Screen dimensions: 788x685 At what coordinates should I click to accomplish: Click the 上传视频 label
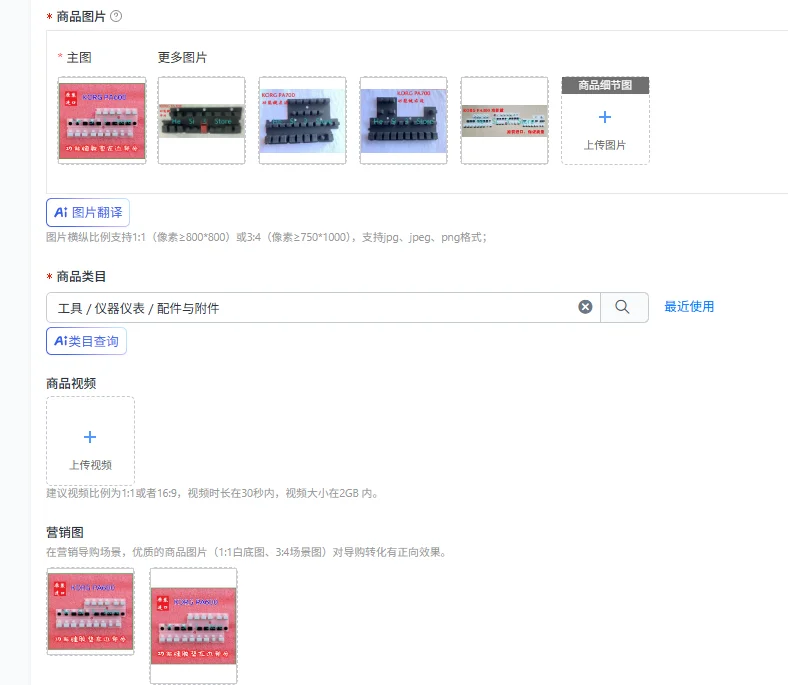click(x=90, y=465)
